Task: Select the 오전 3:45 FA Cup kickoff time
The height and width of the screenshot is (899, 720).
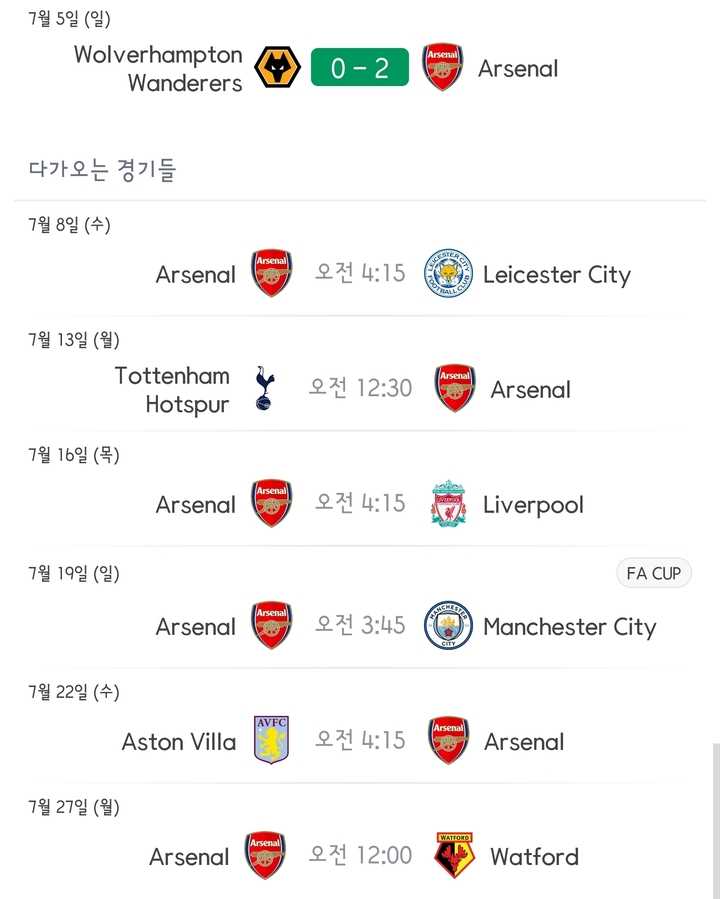Action: pyautogui.click(x=360, y=625)
